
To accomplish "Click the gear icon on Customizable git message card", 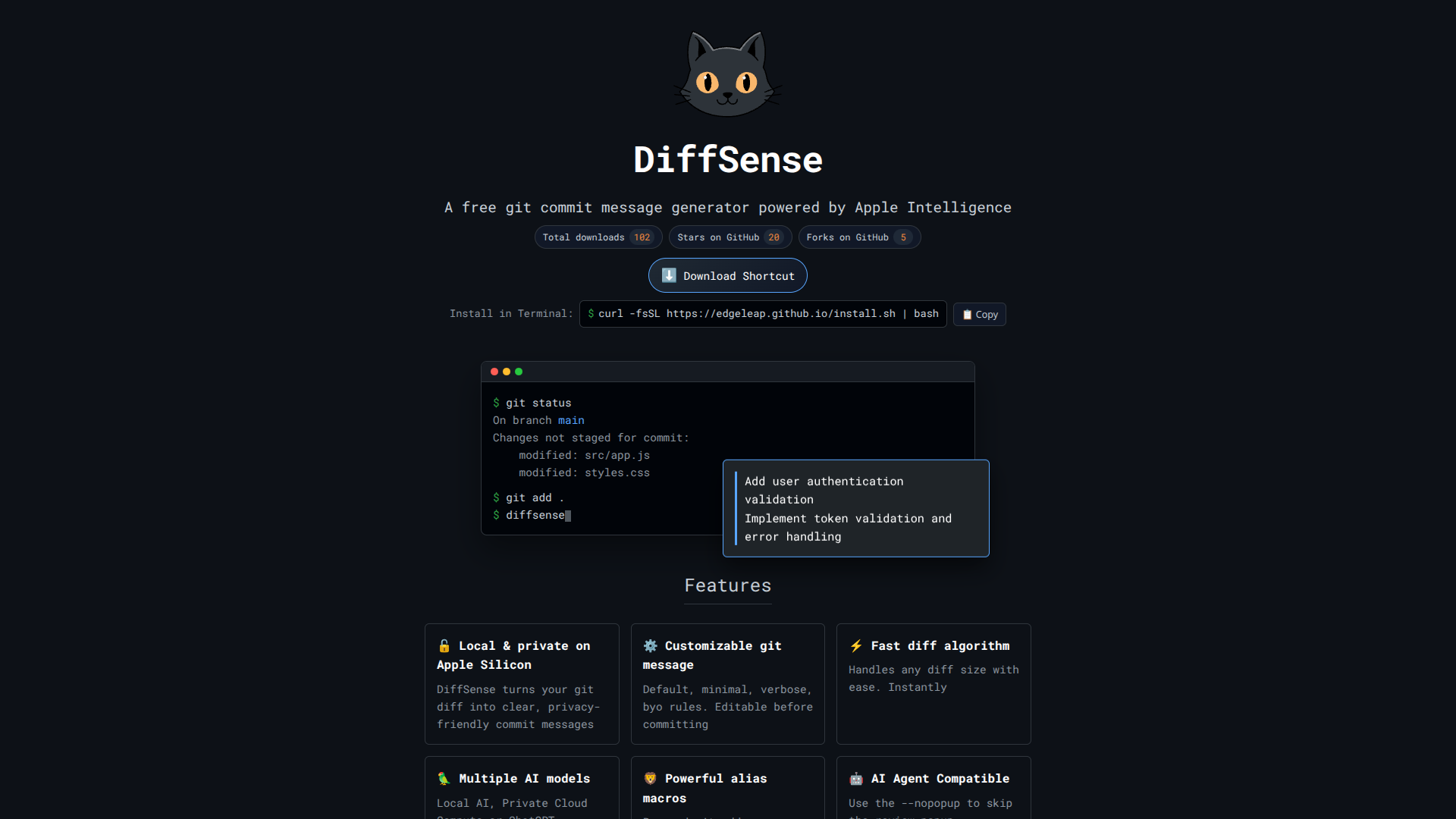I will (650, 646).
